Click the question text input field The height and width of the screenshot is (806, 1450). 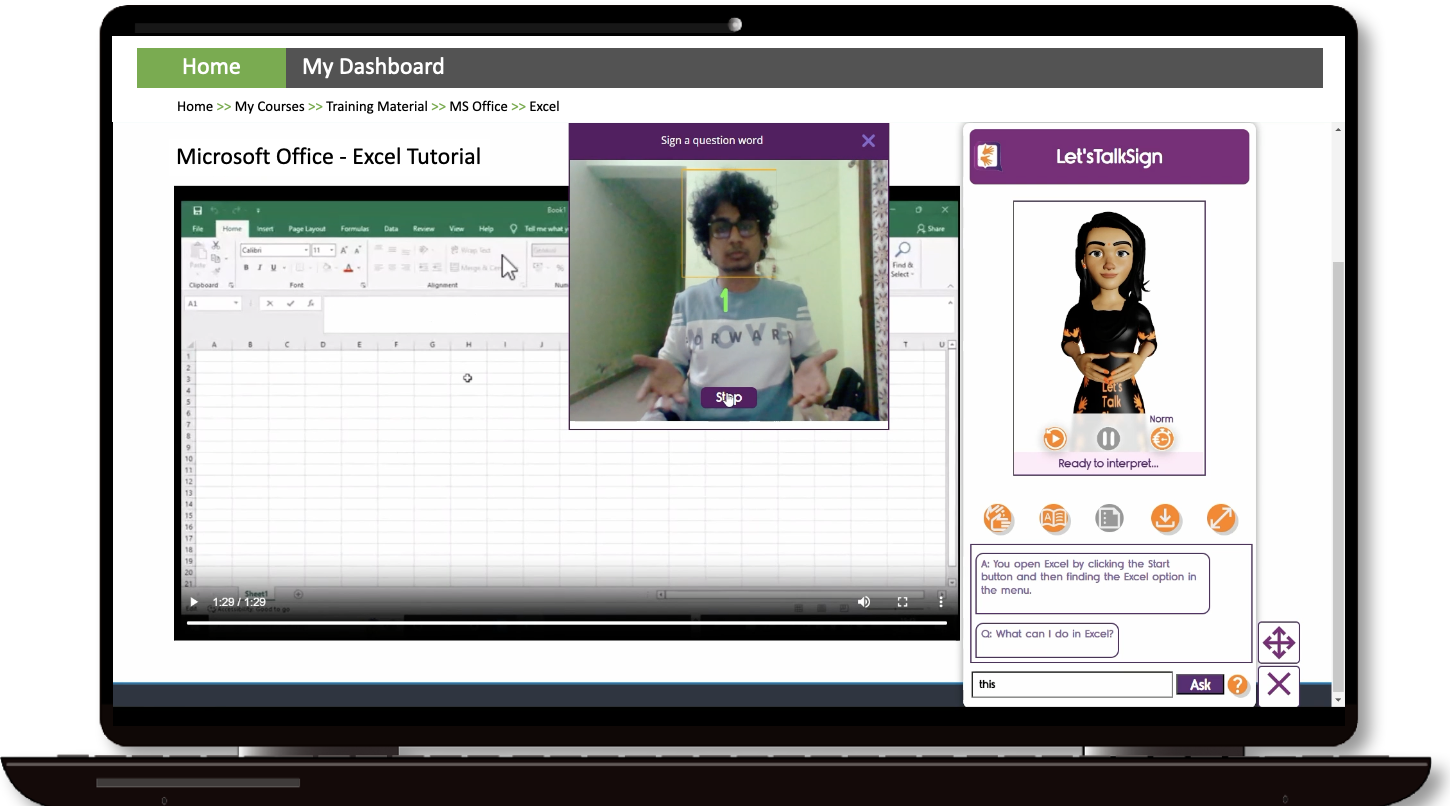pos(1072,685)
